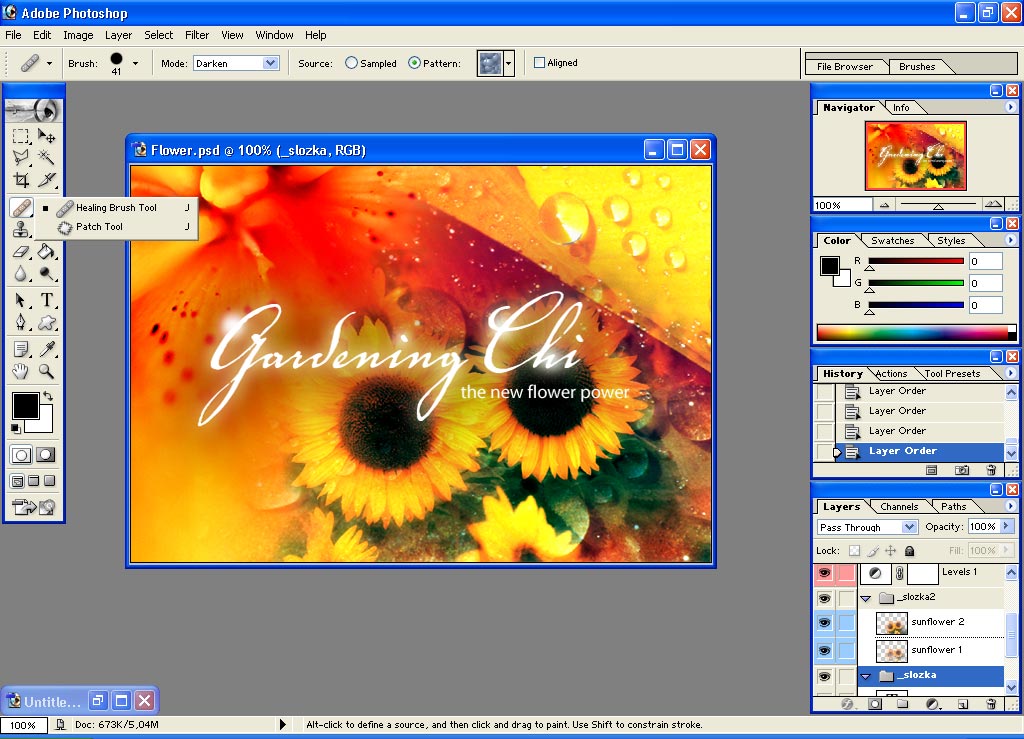Image resolution: width=1024 pixels, height=739 pixels.
Task: Switch to the Channels tab
Action: pyautogui.click(x=899, y=506)
